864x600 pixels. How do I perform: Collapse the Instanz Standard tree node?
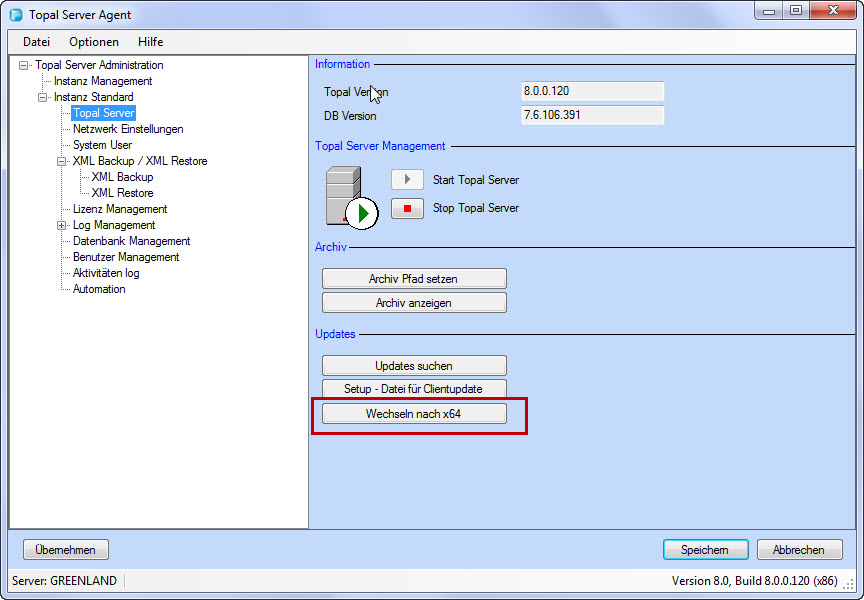click(43, 97)
